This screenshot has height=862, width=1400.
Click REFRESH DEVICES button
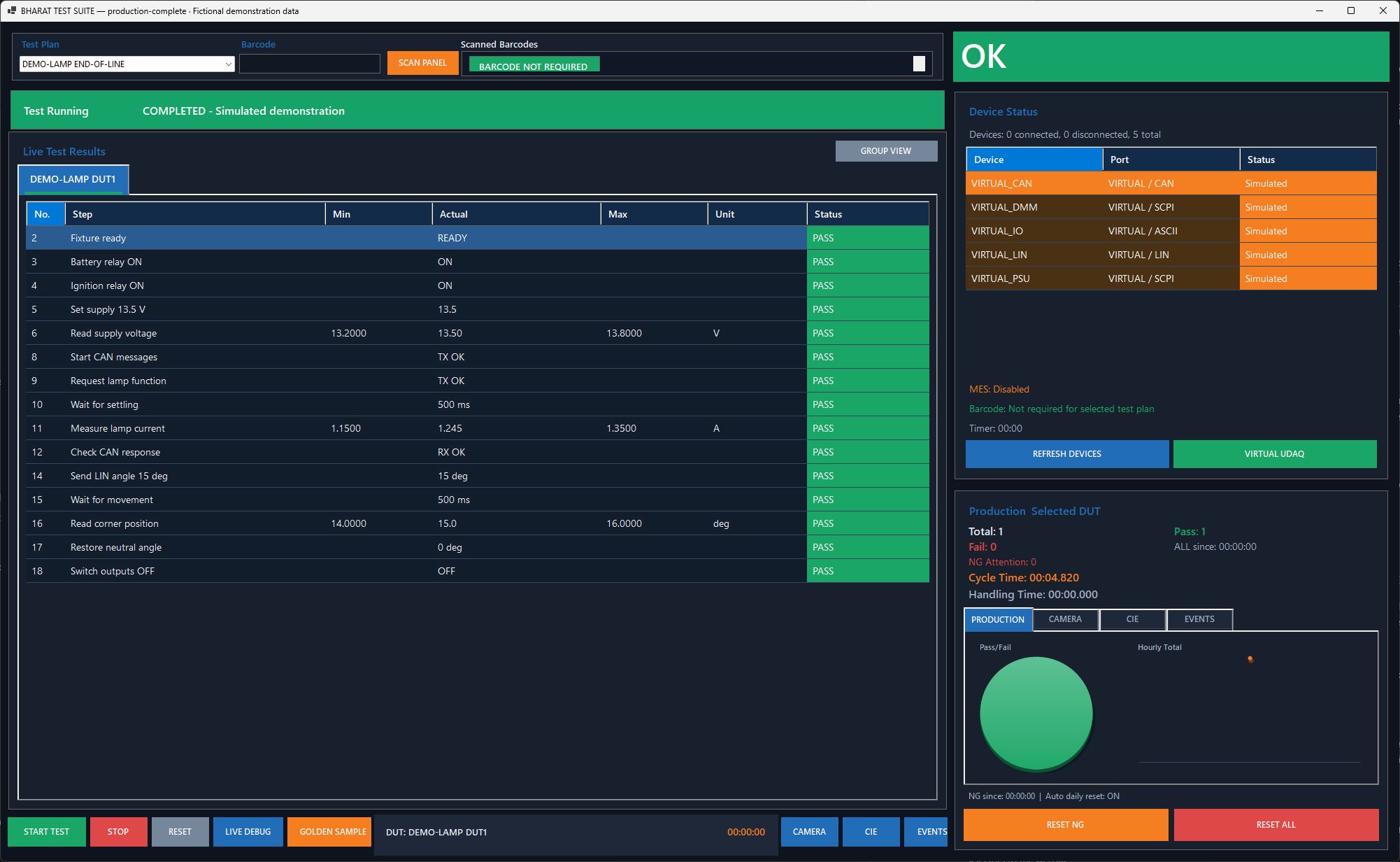[x=1067, y=454]
